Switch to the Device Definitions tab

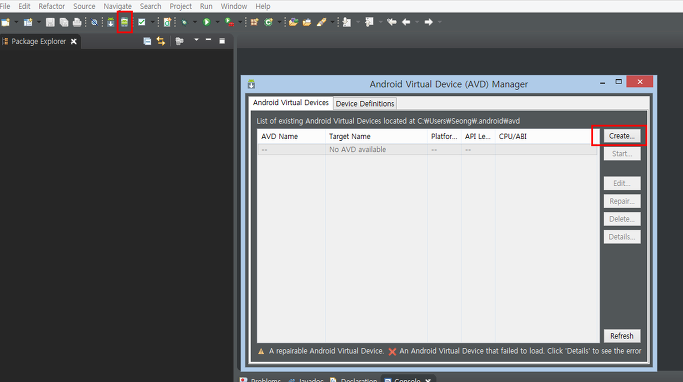[365, 104]
